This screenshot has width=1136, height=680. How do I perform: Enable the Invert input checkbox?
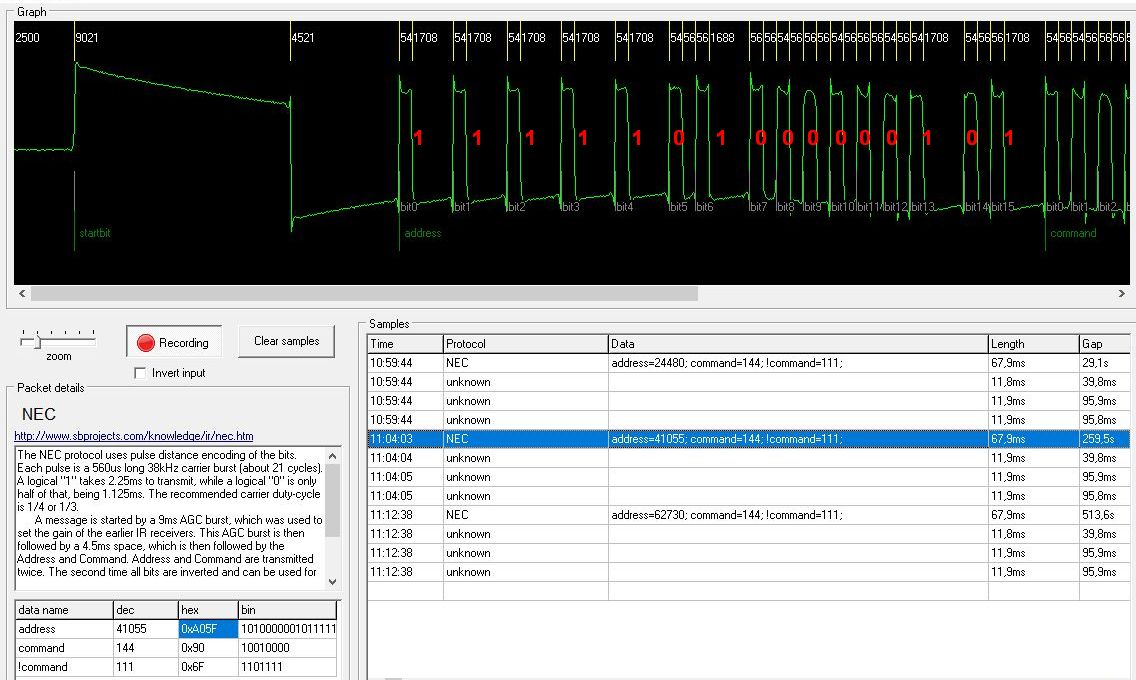click(141, 373)
